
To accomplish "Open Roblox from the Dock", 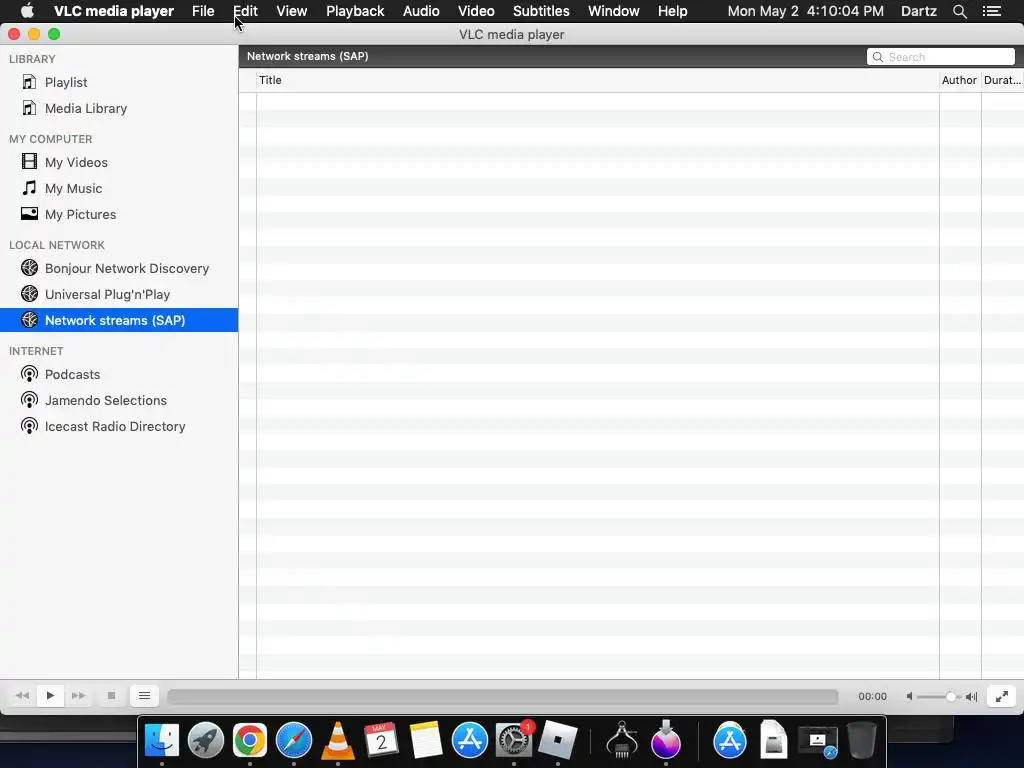I will [x=558, y=741].
